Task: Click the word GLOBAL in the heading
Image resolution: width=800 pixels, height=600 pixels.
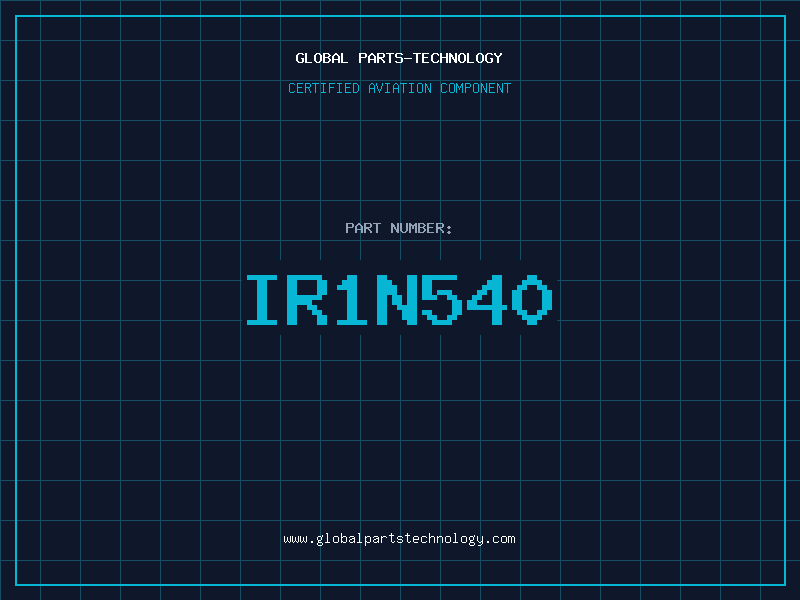Action: [322, 58]
